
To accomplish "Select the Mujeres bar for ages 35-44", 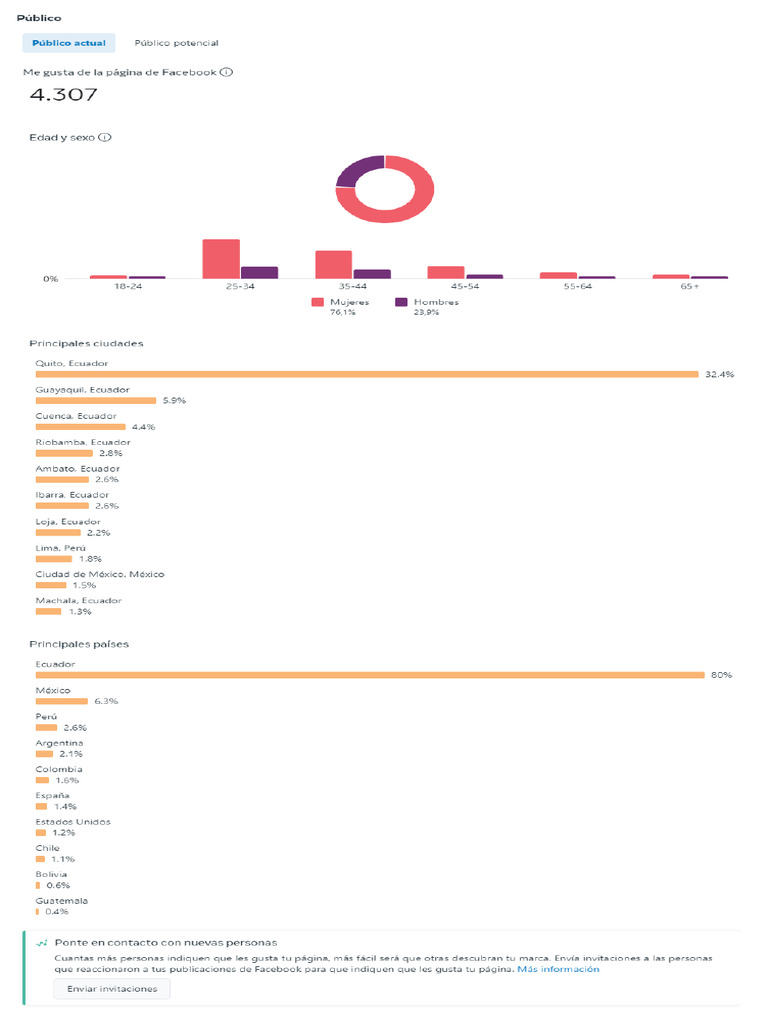I will (x=334, y=264).
